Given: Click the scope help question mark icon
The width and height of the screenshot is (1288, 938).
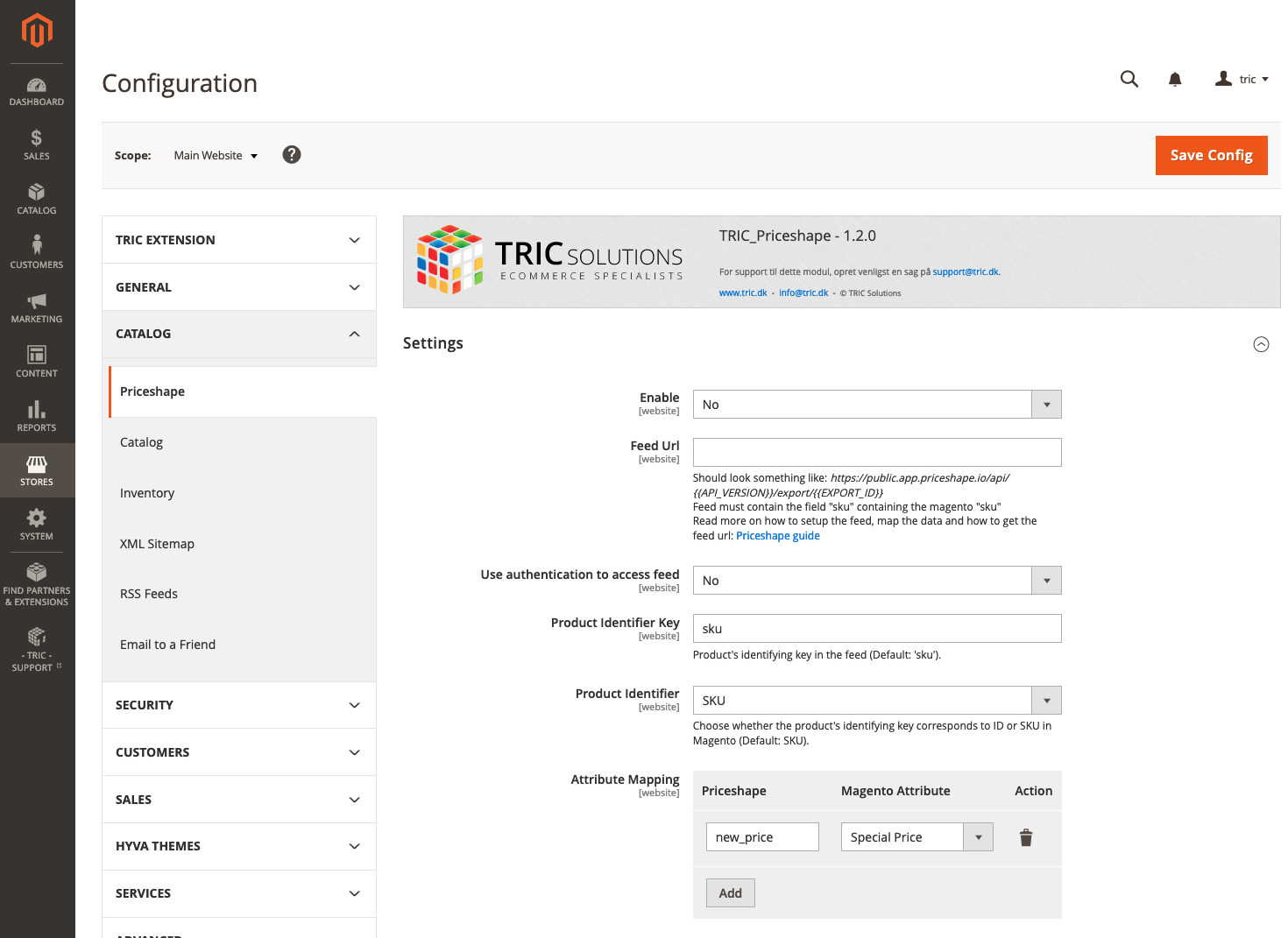Looking at the screenshot, I should [292, 155].
